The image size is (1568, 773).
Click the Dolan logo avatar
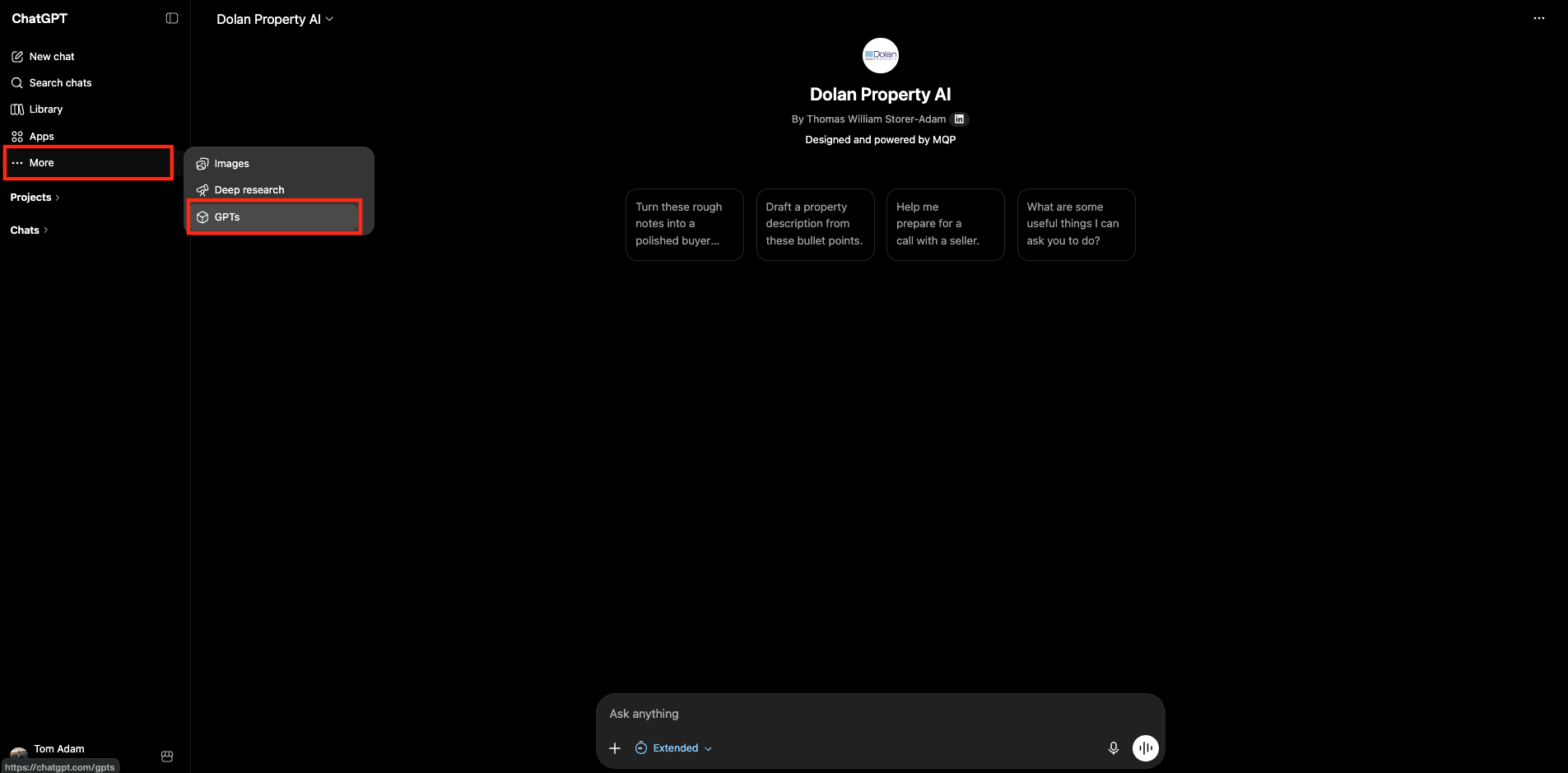tap(881, 56)
